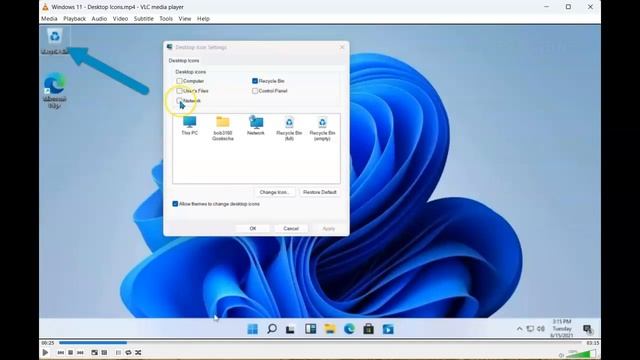
Task: Open the View menu
Action: pos(184,19)
